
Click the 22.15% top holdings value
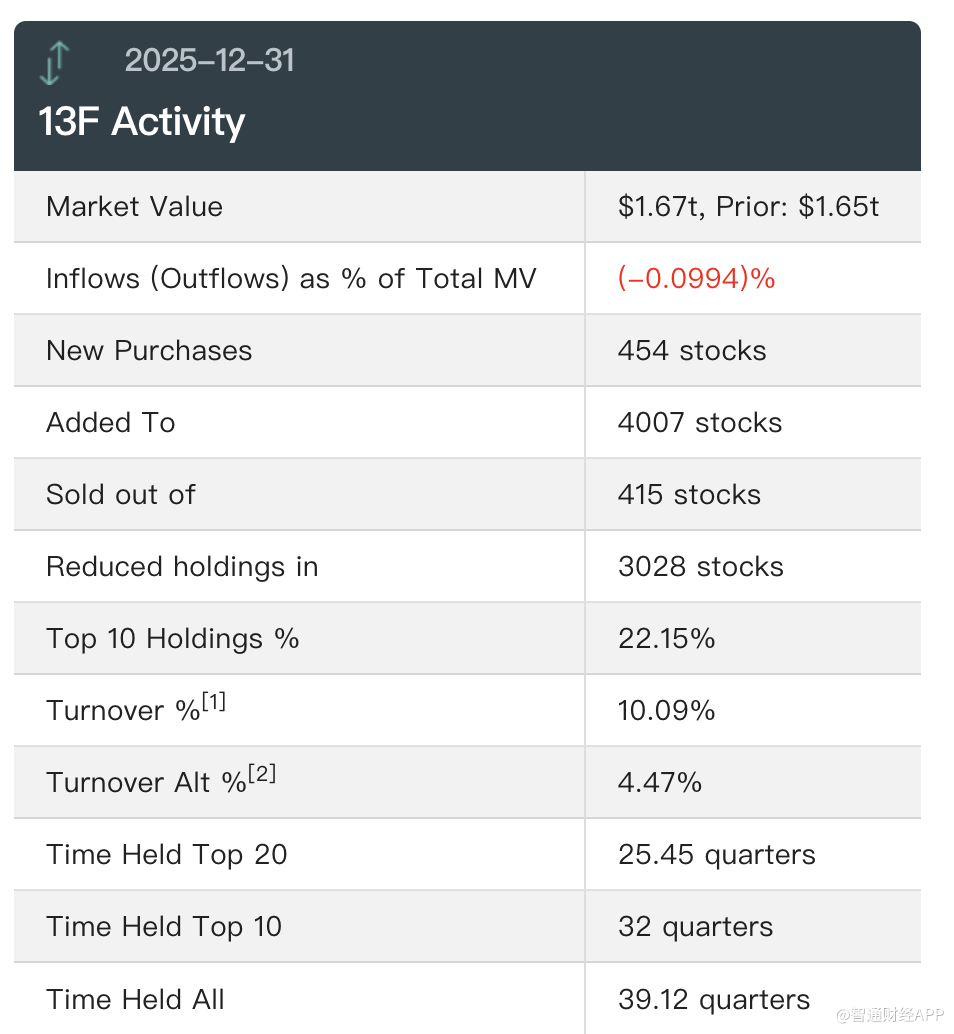pyautogui.click(x=666, y=639)
